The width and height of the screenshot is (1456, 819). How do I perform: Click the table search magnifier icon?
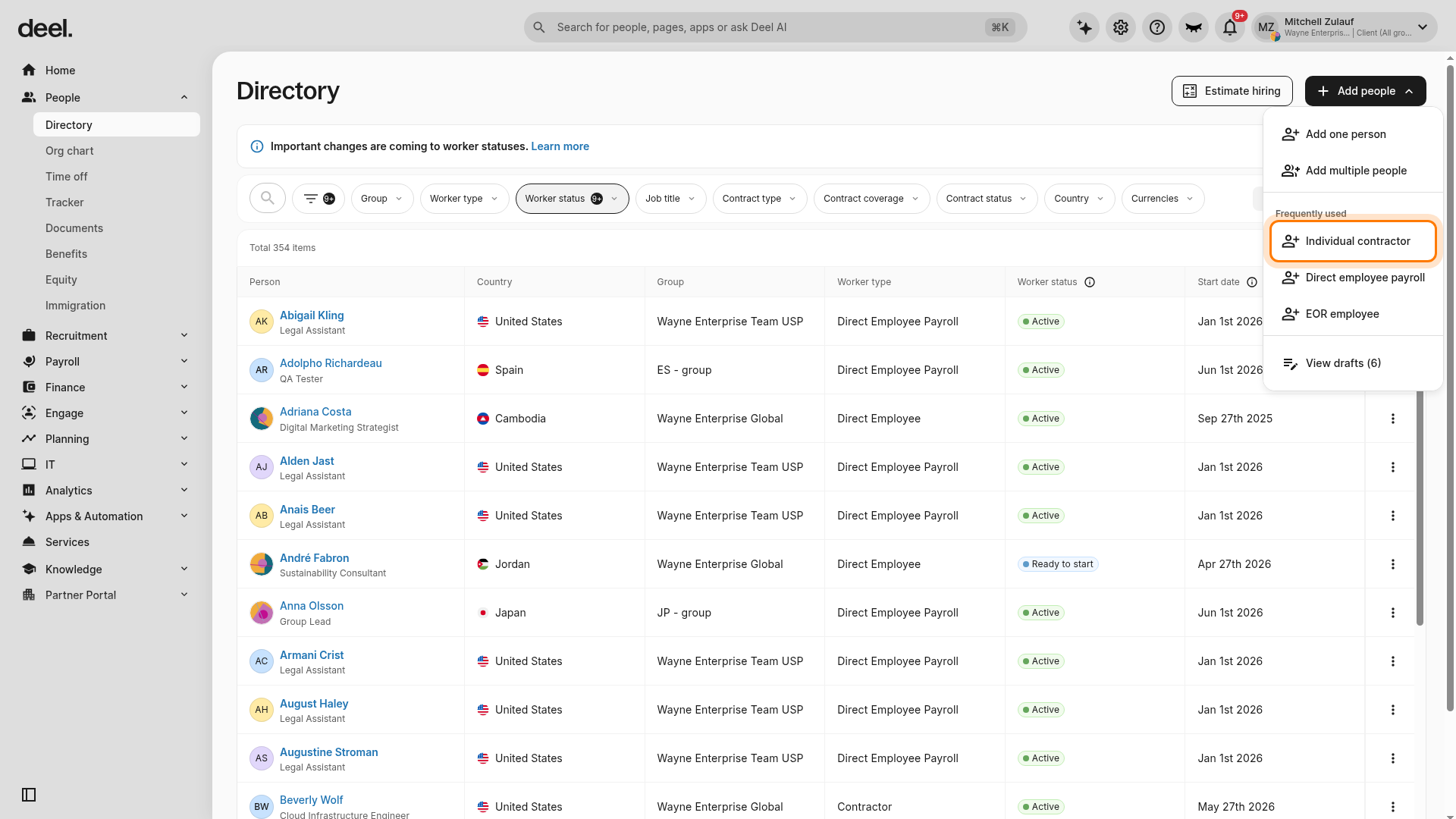pos(268,199)
